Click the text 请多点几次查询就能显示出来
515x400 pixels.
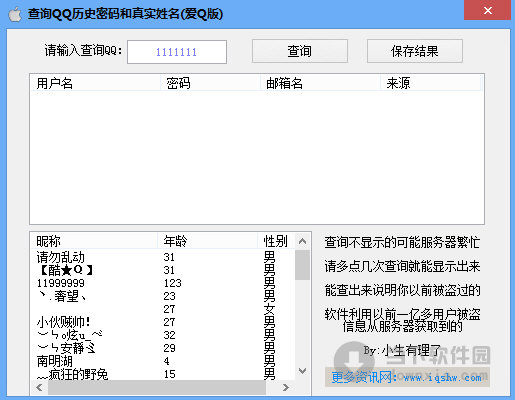[x=402, y=266]
